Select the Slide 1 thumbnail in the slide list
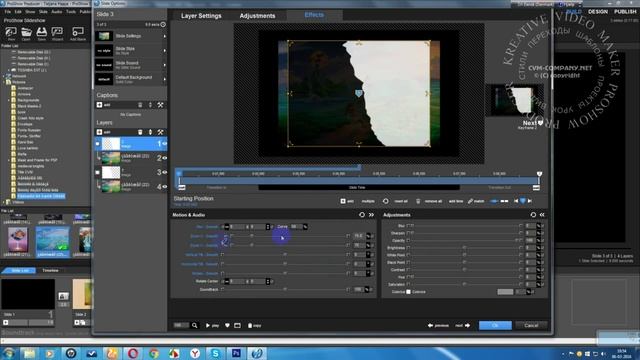Image resolution: width=640 pixels, height=360 pixels. point(28,294)
